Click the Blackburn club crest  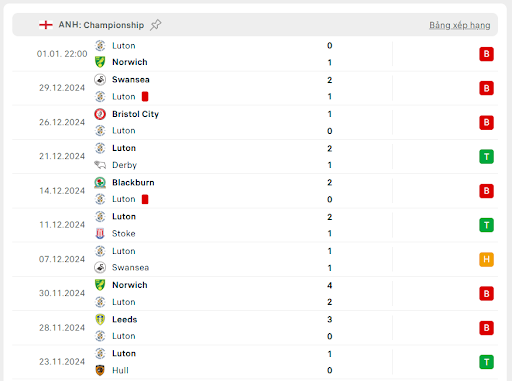click(100, 183)
